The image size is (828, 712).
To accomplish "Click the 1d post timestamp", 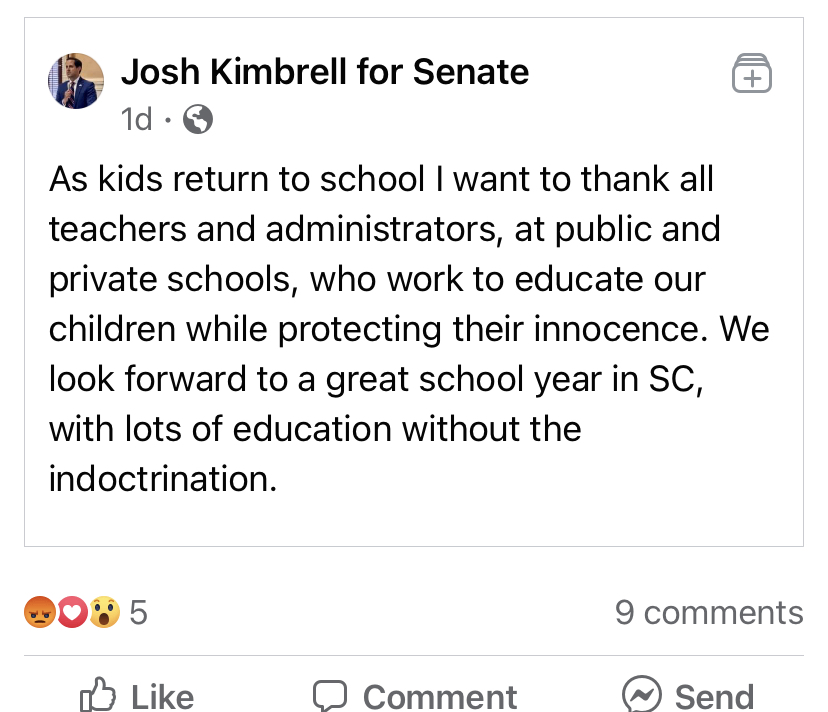I will (x=136, y=120).
